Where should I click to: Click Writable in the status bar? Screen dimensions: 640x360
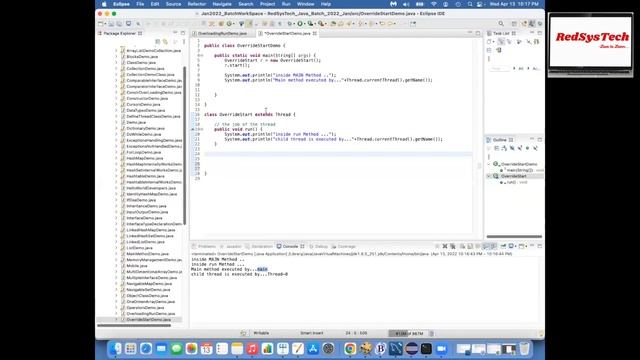point(261,333)
